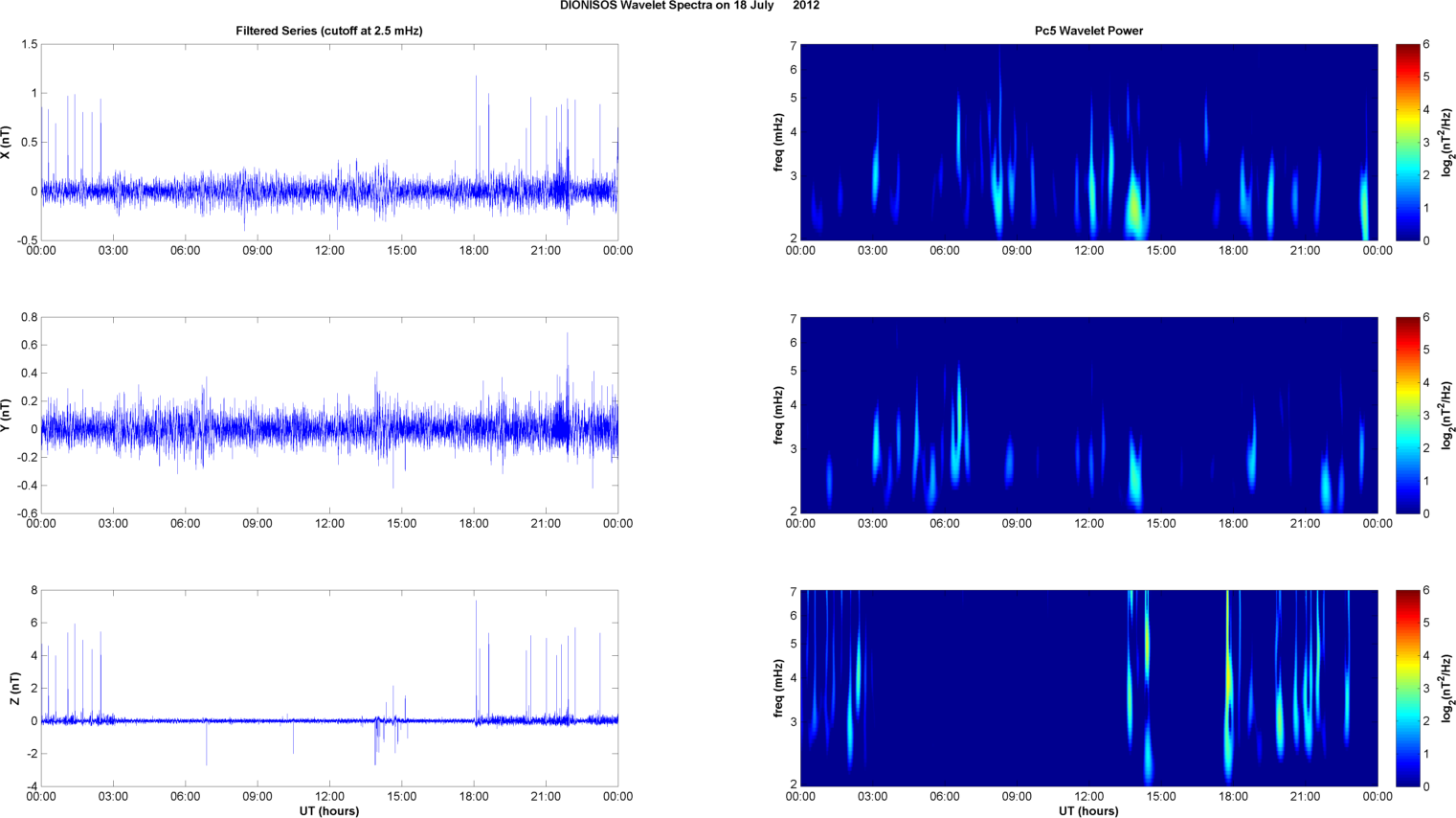The image size is (1456, 818).
Task: Click the log2(nT²/Hz) label of the top colorbar
Action: tap(1448, 142)
